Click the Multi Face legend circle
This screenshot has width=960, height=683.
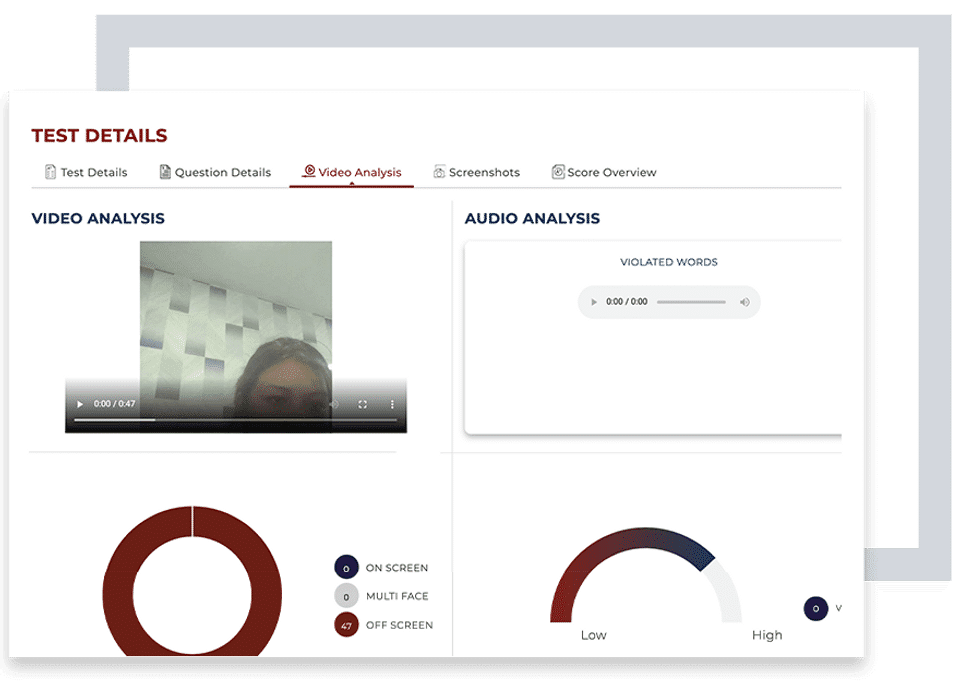(346, 596)
